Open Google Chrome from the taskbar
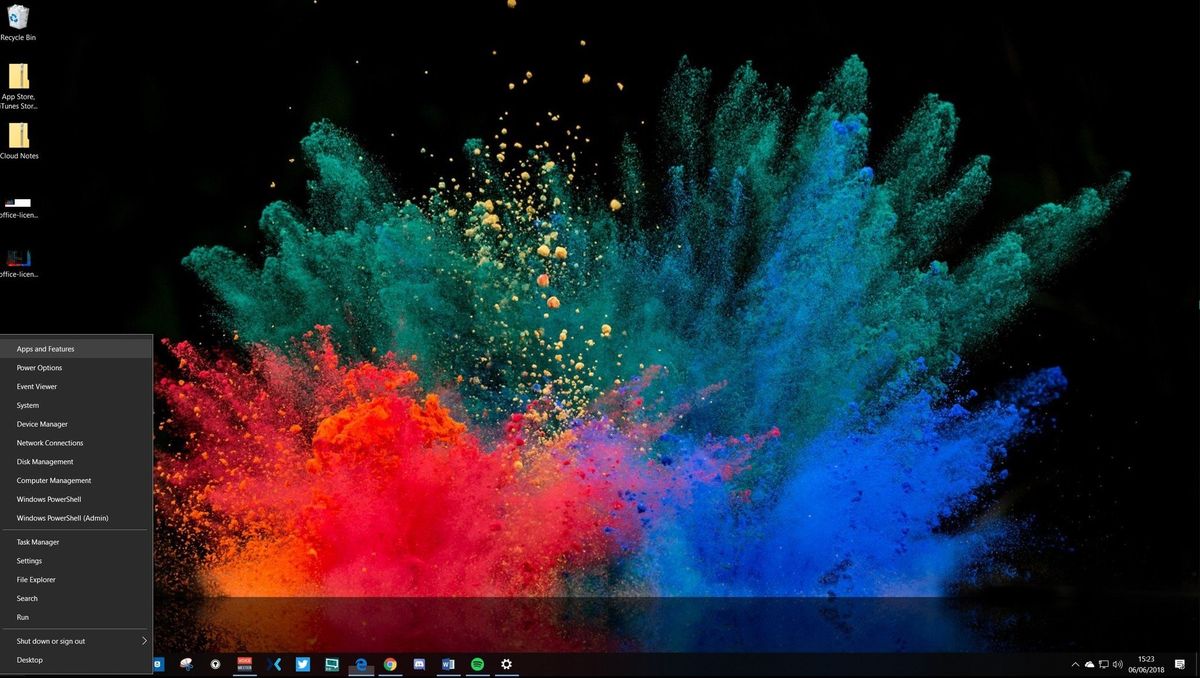The image size is (1200, 678). 390,663
